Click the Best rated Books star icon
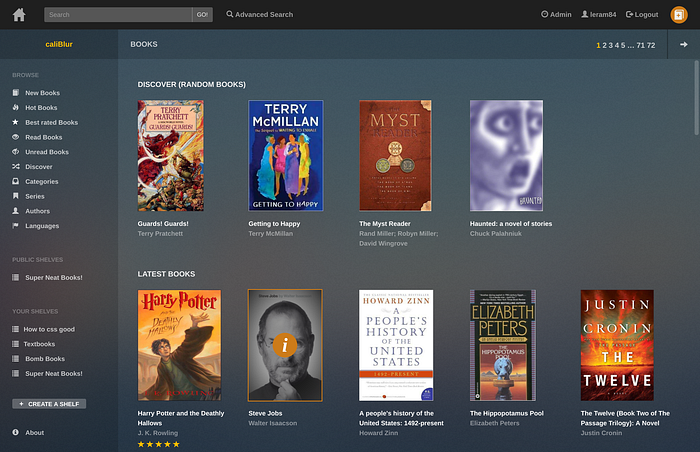700x452 pixels. coord(16,122)
